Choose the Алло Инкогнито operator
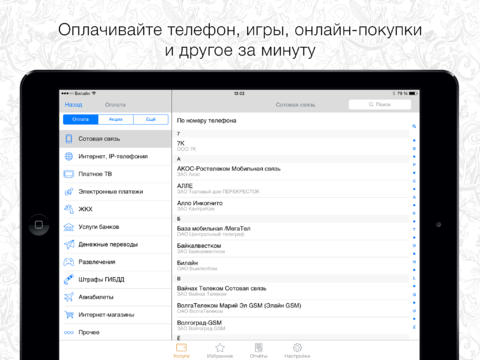This screenshot has width=480, height=360. pyautogui.click(x=291, y=206)
